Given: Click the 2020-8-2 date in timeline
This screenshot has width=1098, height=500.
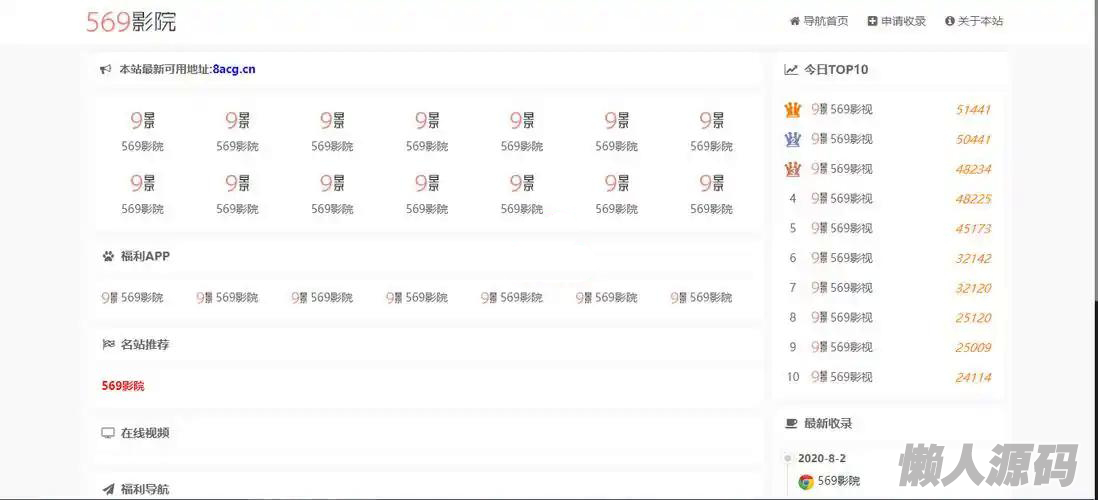Looking at the screenshot, I should pyautogui.click(x=821, y=458).
